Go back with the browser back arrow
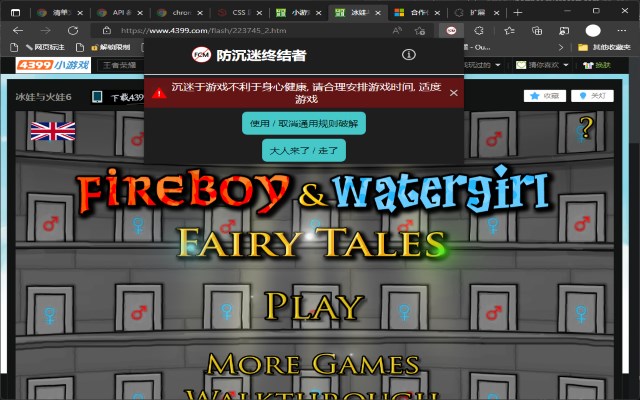Viewport: 640px width, 400px height. [18, 31]
